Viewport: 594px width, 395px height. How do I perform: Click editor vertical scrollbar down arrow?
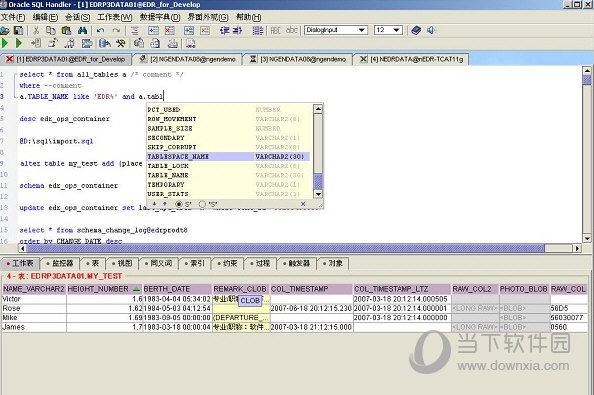click(587, 238)
